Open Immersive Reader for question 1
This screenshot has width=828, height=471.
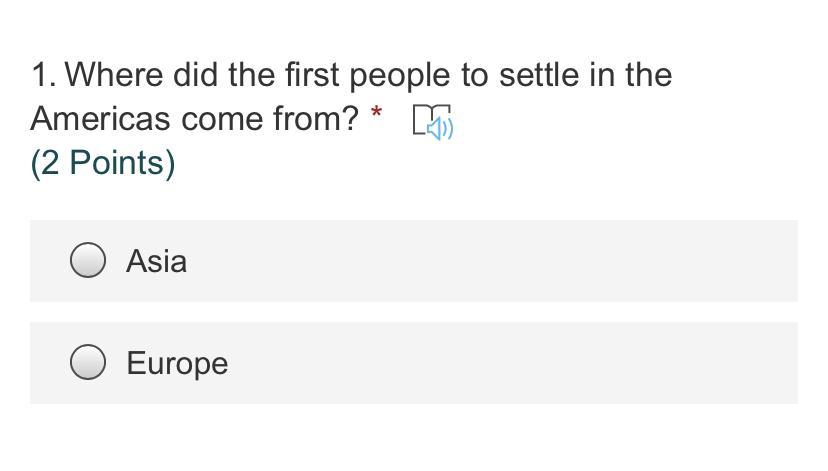432,121
